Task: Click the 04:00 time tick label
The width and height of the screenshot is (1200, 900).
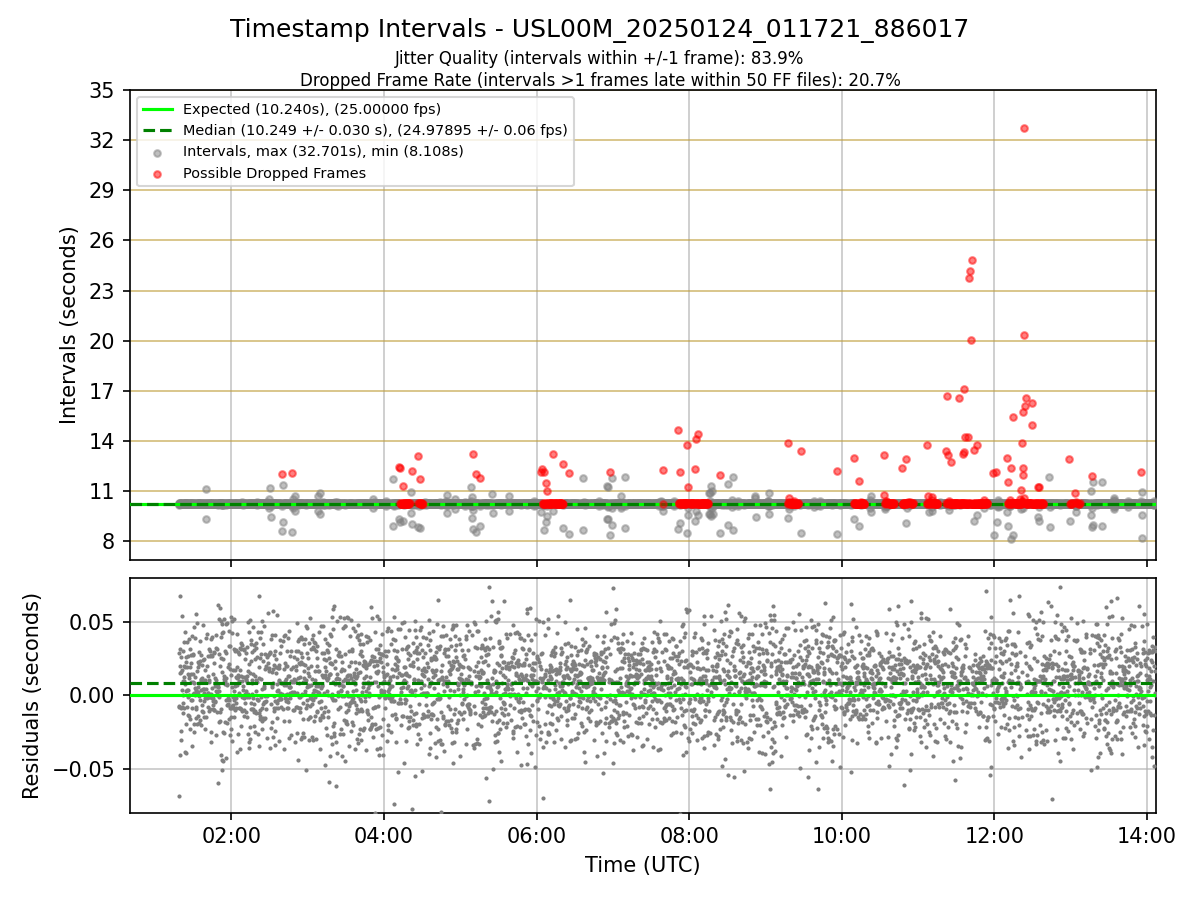Action: point(384,835)
